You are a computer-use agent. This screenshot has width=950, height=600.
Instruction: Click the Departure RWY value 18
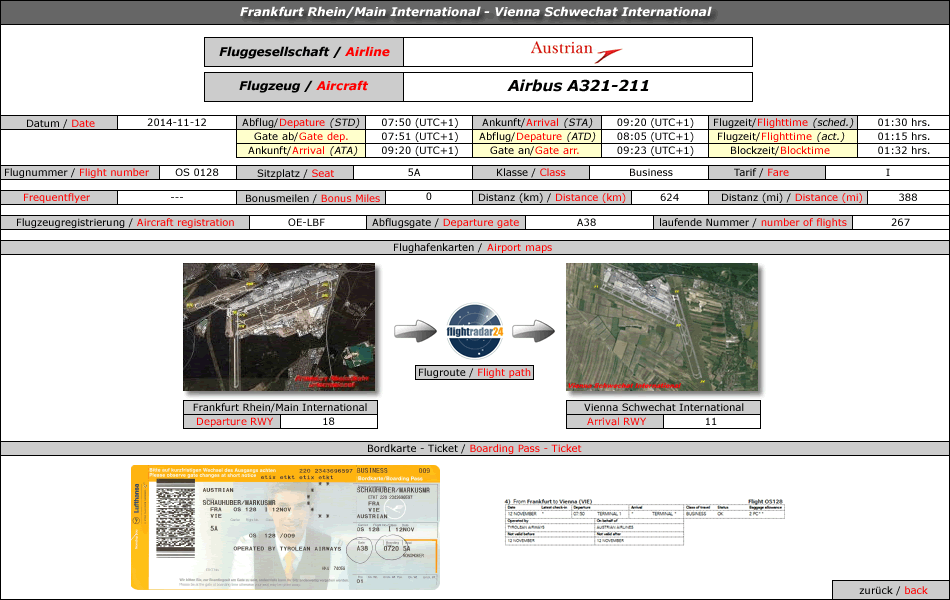point(329,421)
